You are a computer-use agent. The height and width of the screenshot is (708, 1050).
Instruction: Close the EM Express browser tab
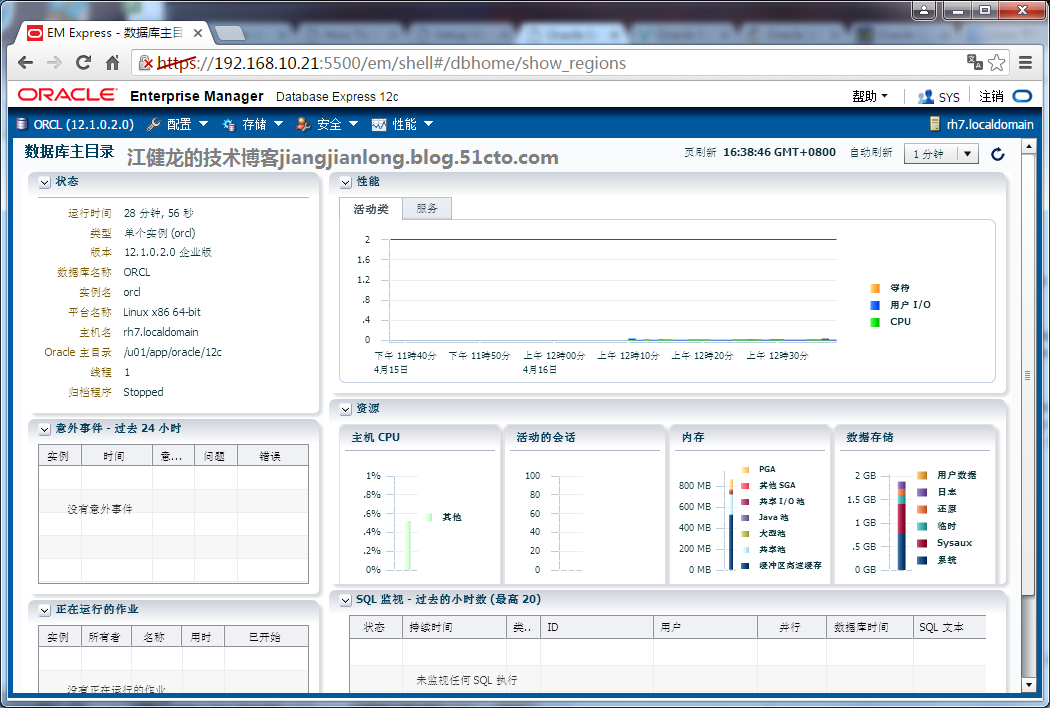point(198,33)
